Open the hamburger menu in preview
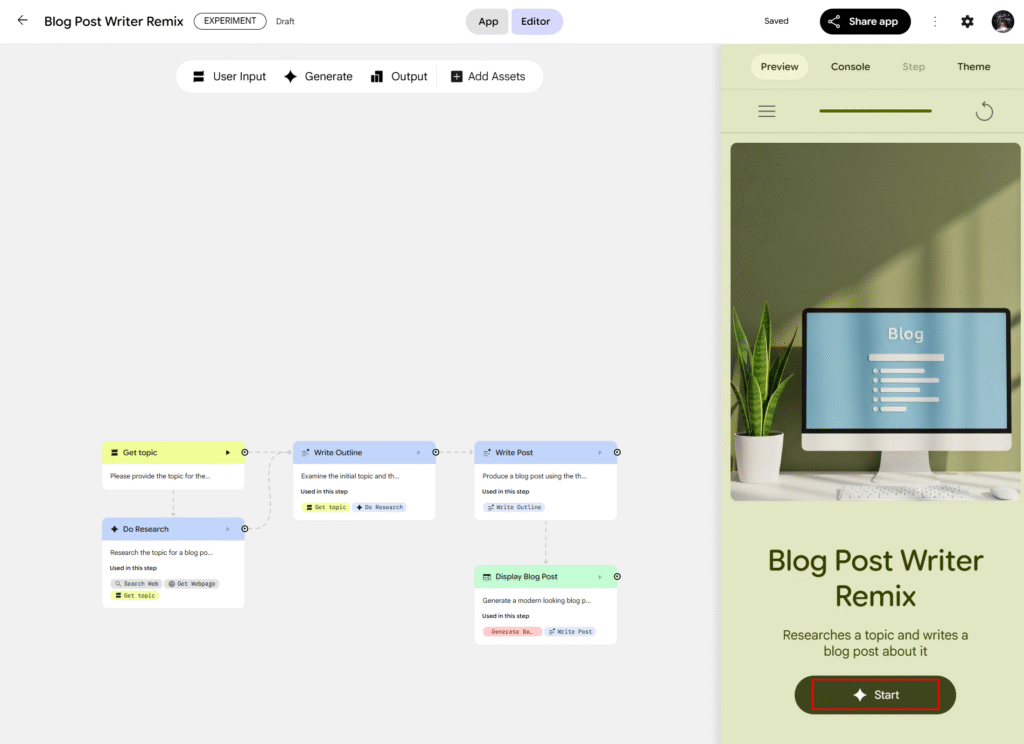Image resolution: width=1024 pixels, height=744 pixels. pos(767,111)
